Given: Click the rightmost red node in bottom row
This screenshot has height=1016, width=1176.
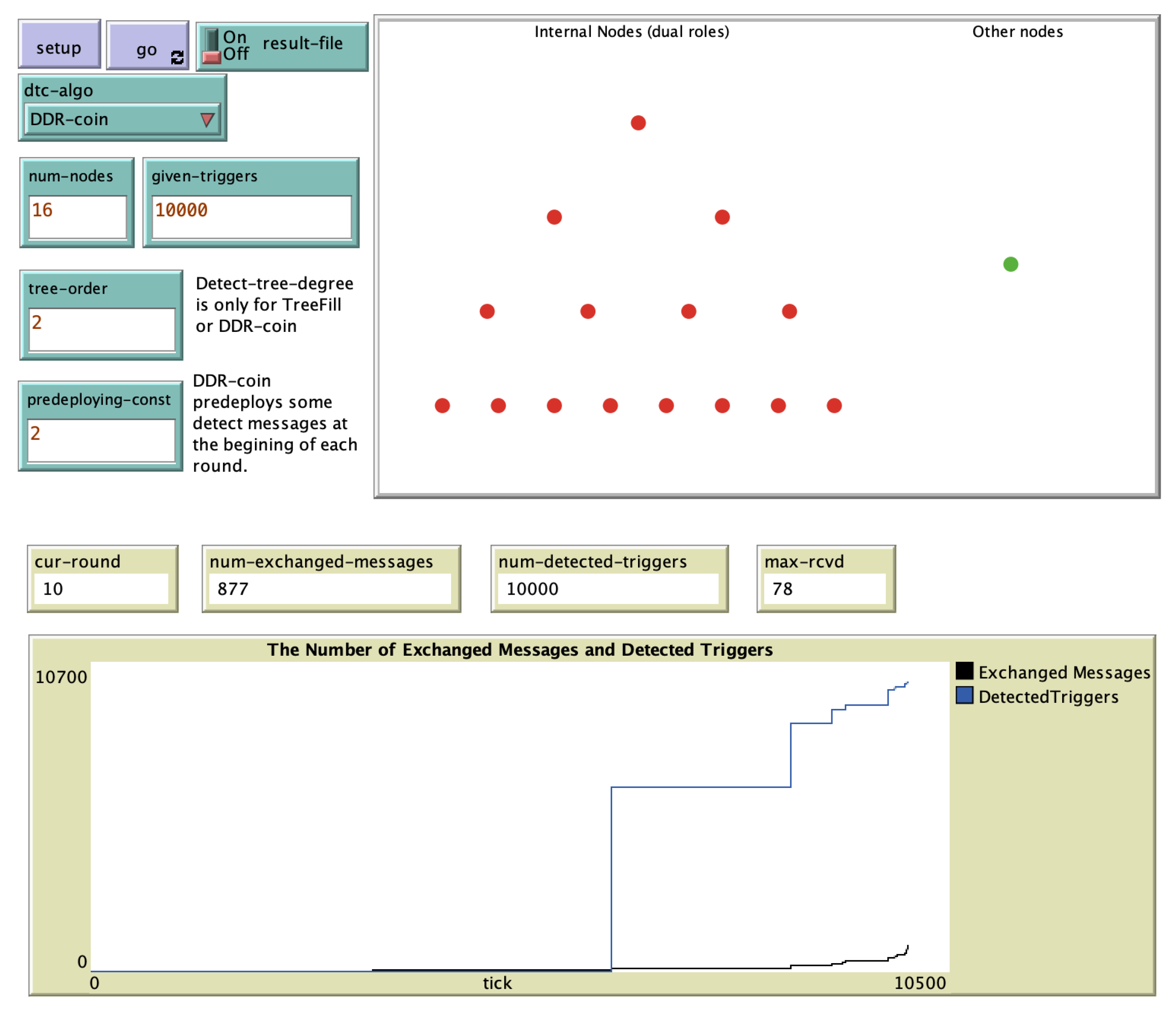Looking at the screenshot, I should pyautogui.click(x=834, y=405).
